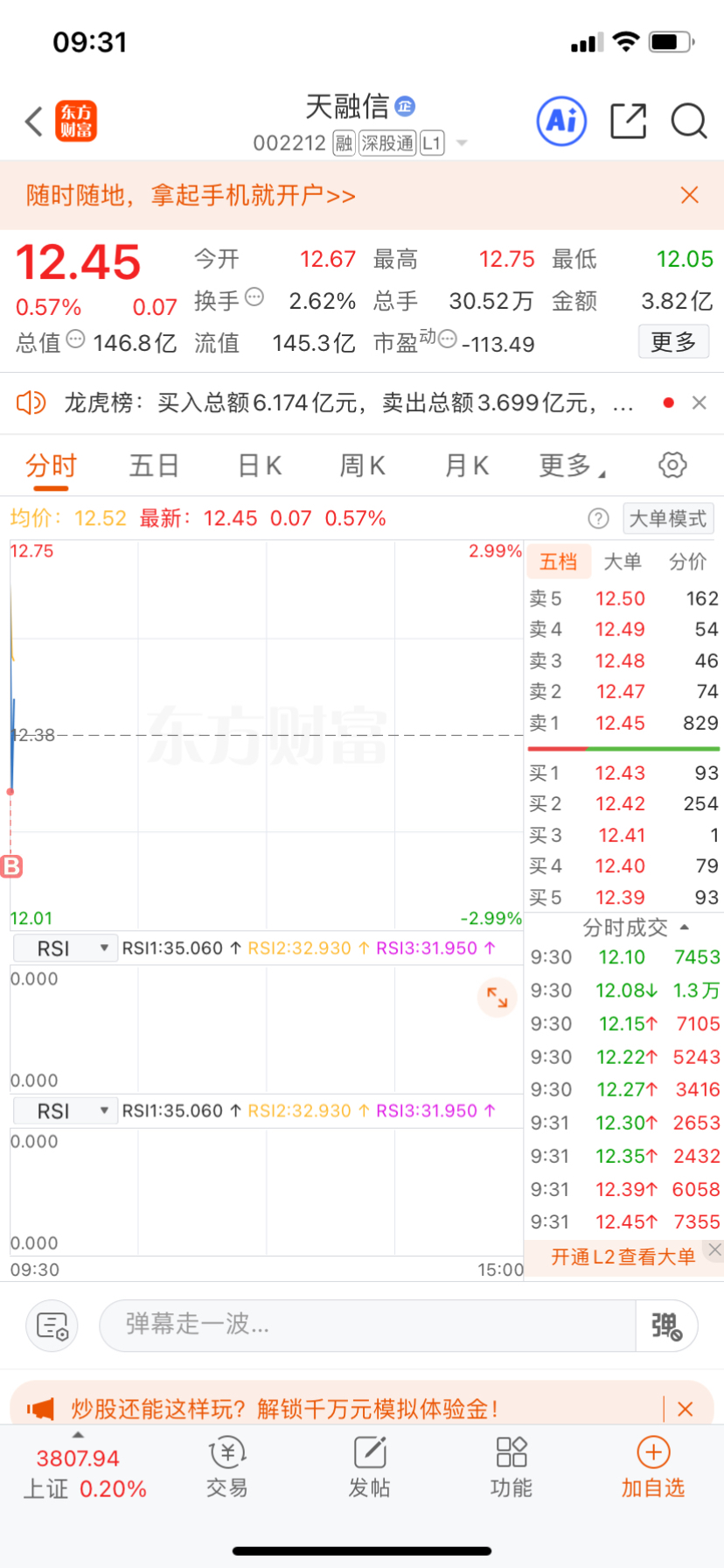This screenshot has height=1568, width=724.
Task: Open the 开通L2查看大单 link
Action: click(x=623, y=1256)
